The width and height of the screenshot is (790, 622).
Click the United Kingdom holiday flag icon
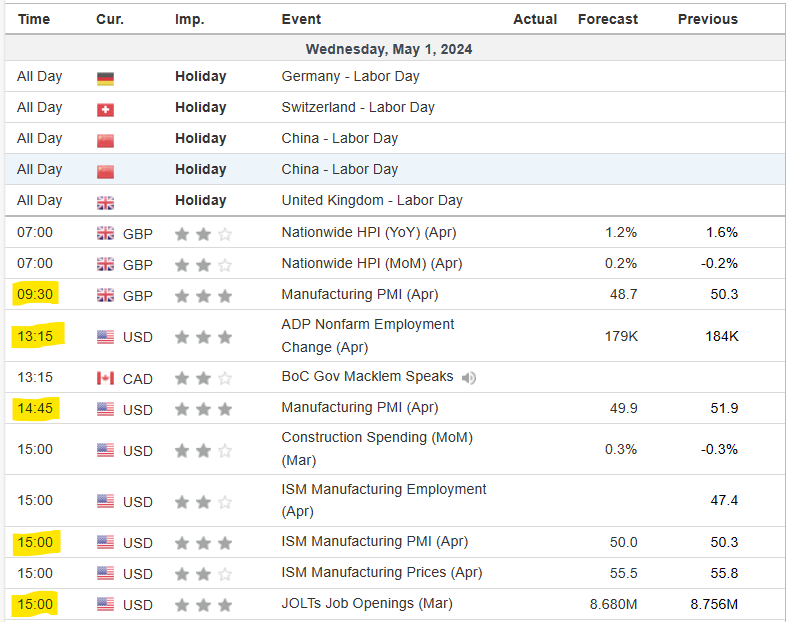point(105,201)
